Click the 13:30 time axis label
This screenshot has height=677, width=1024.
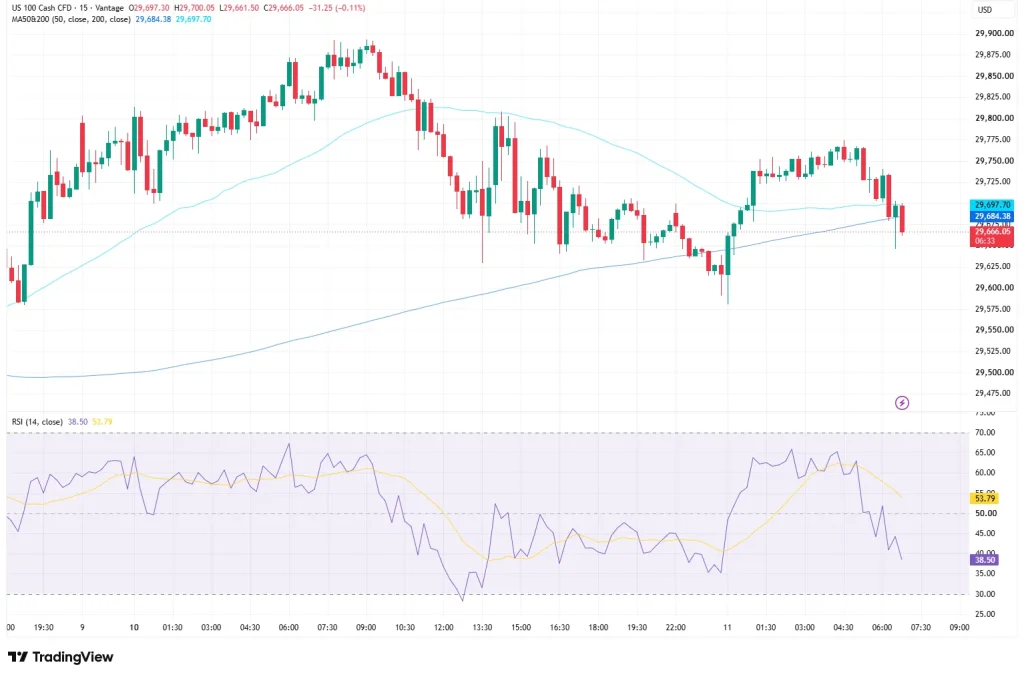[482, 627]
